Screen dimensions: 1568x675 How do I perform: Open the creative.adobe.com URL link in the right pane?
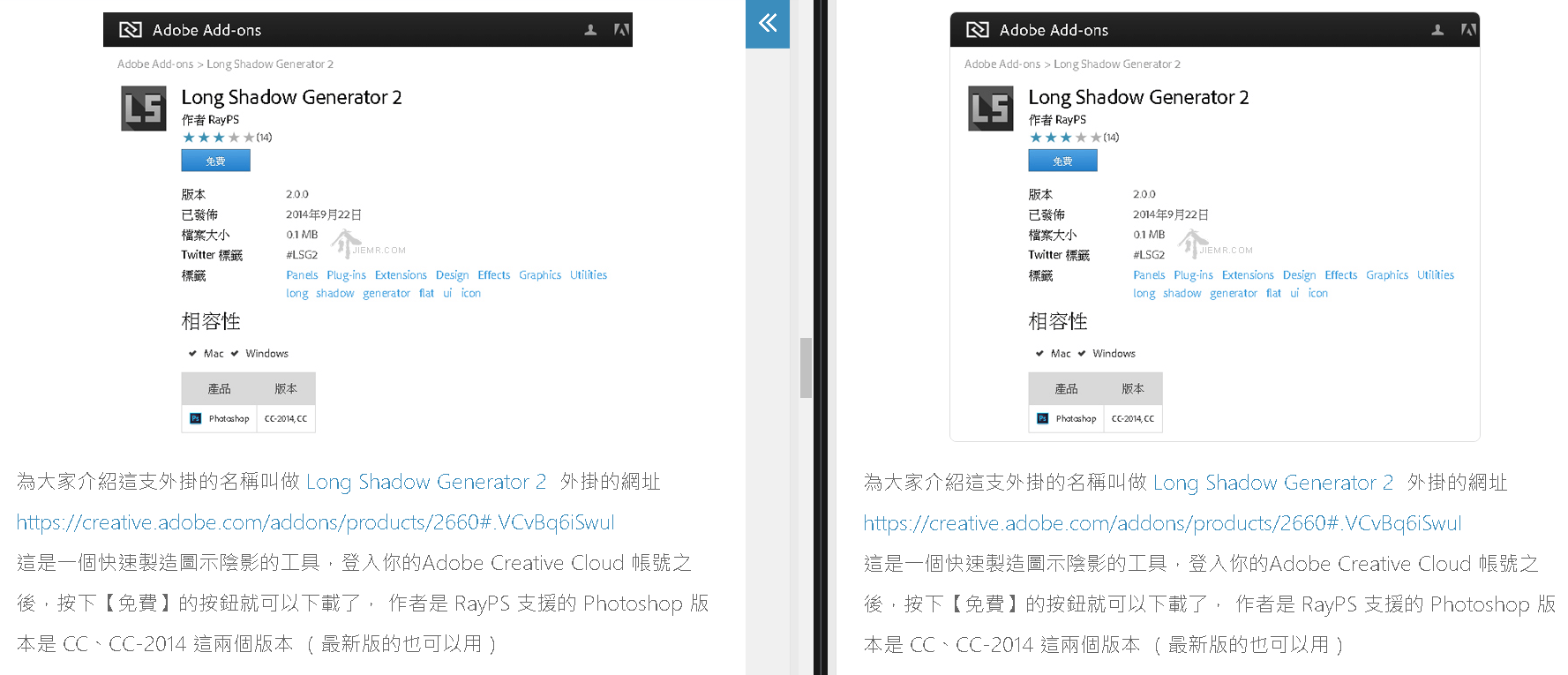1162,523
